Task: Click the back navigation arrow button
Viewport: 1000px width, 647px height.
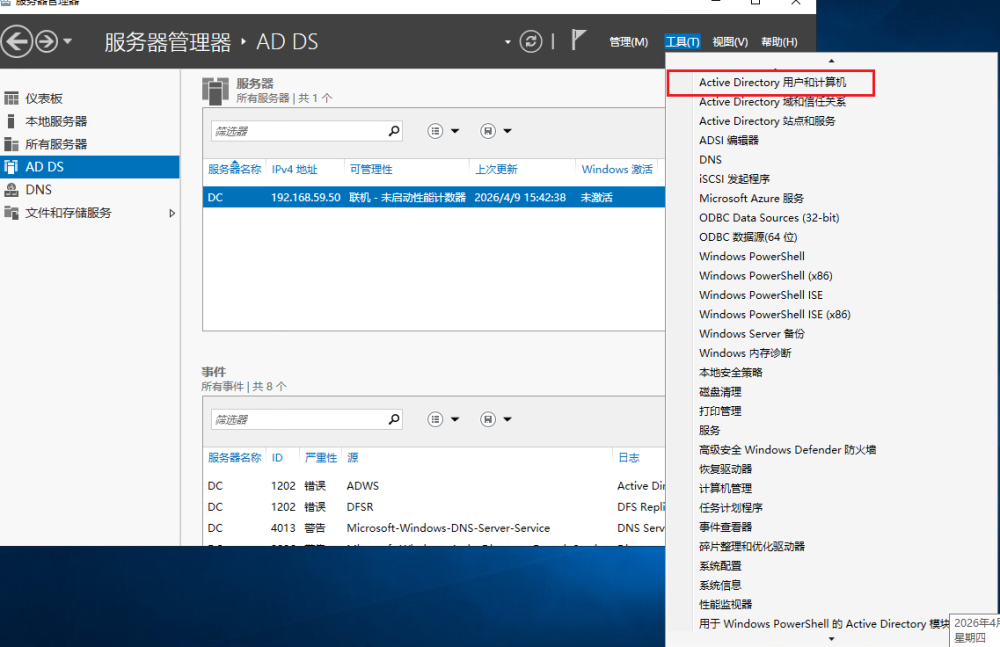Action: click(16, 41)
